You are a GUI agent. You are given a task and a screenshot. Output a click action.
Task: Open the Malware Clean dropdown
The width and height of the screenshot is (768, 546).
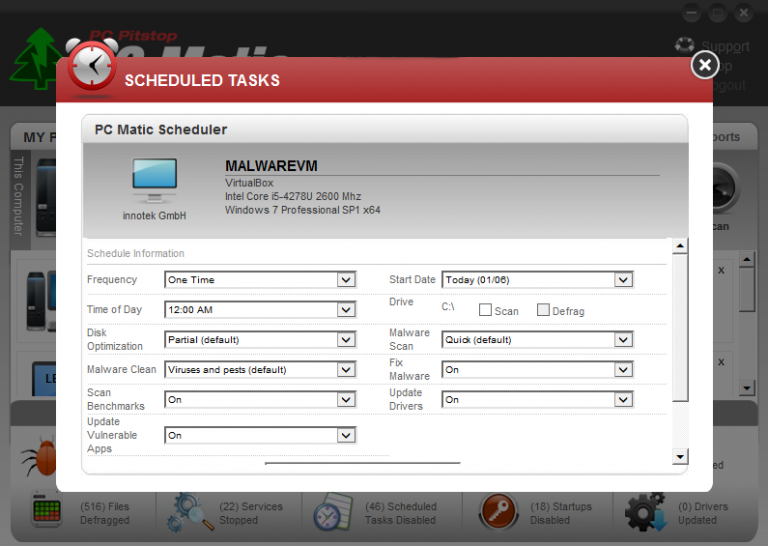[260, 370]
